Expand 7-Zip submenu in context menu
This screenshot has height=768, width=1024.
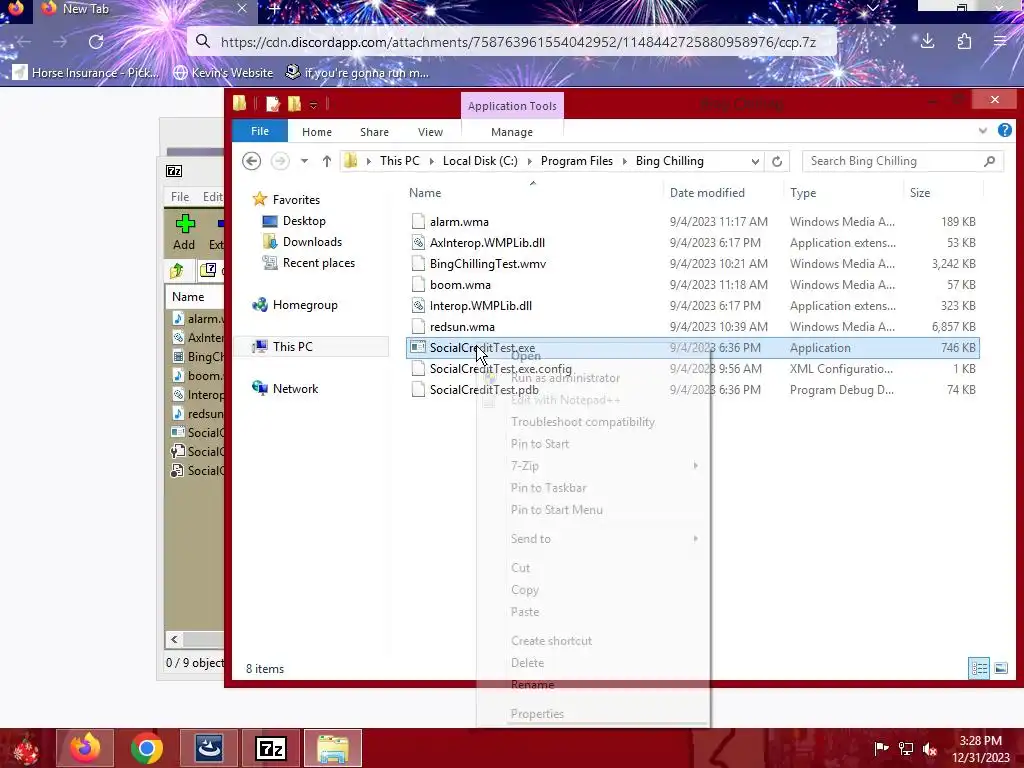[x=696, y=466]
